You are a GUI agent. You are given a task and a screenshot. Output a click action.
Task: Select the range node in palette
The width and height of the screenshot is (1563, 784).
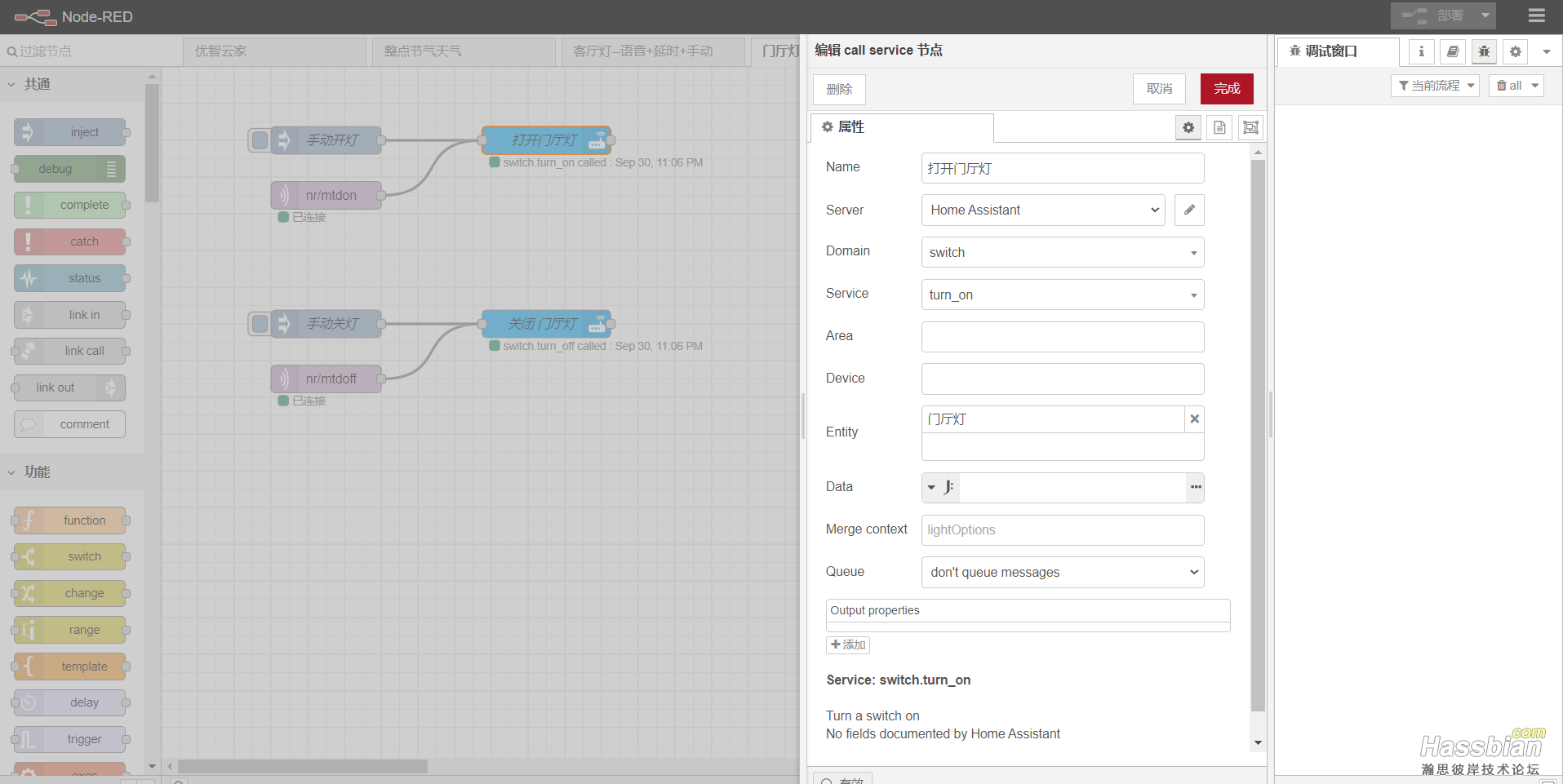(x=70, y=630)
